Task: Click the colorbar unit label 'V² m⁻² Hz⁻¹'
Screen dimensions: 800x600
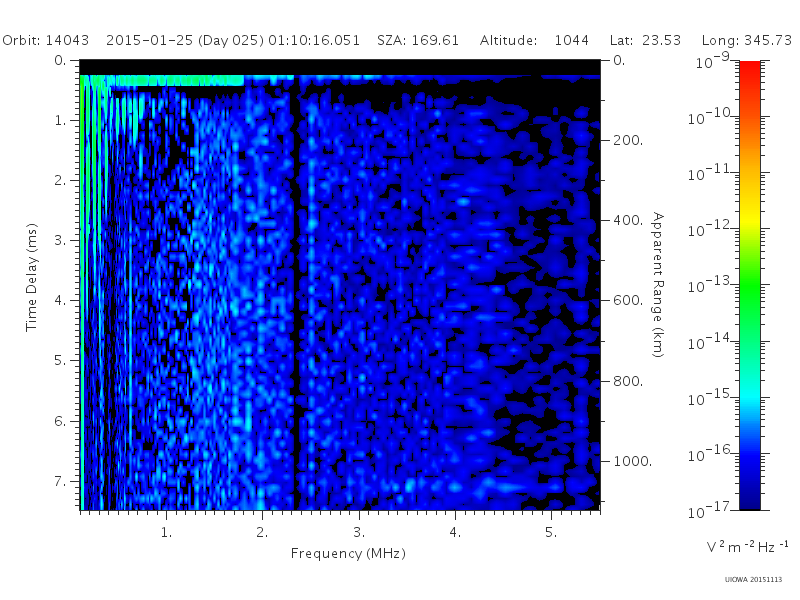Action: tap(747, 546)
